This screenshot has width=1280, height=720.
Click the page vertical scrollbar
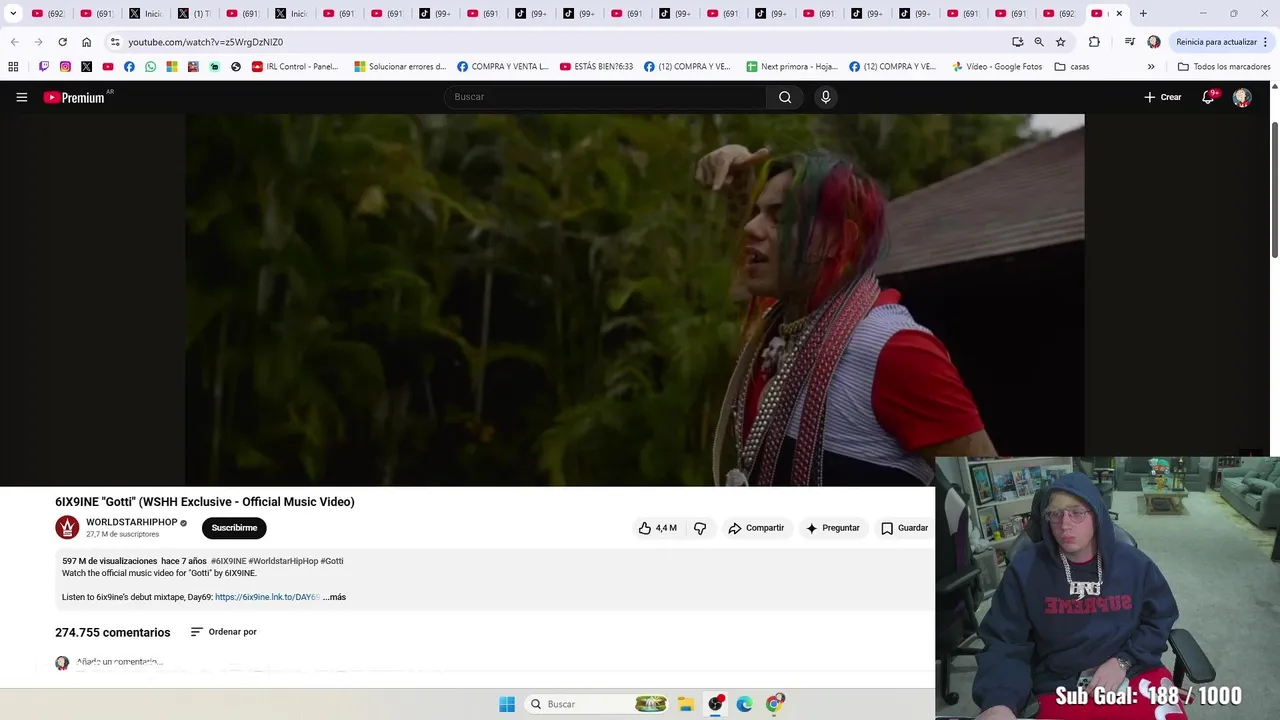point(1274,190)
